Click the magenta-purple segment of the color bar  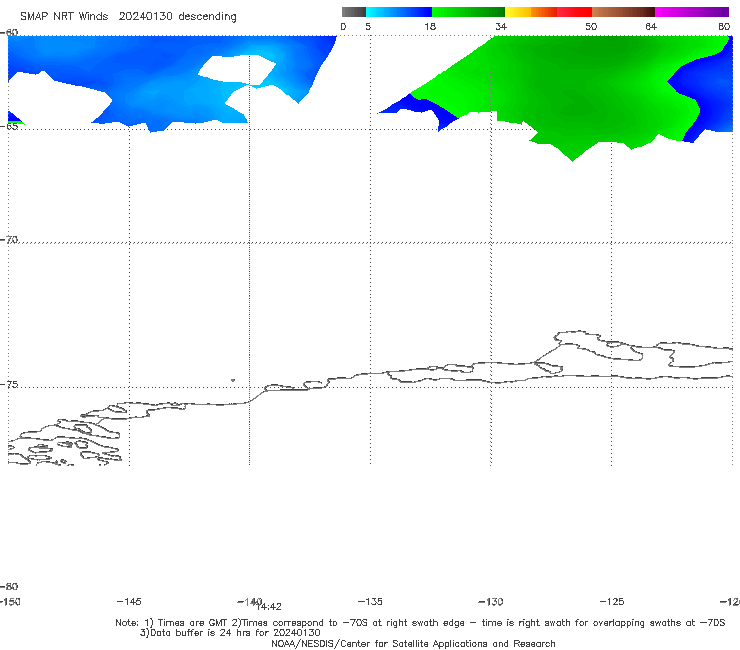pyautogui.click(x=692, y=12)
